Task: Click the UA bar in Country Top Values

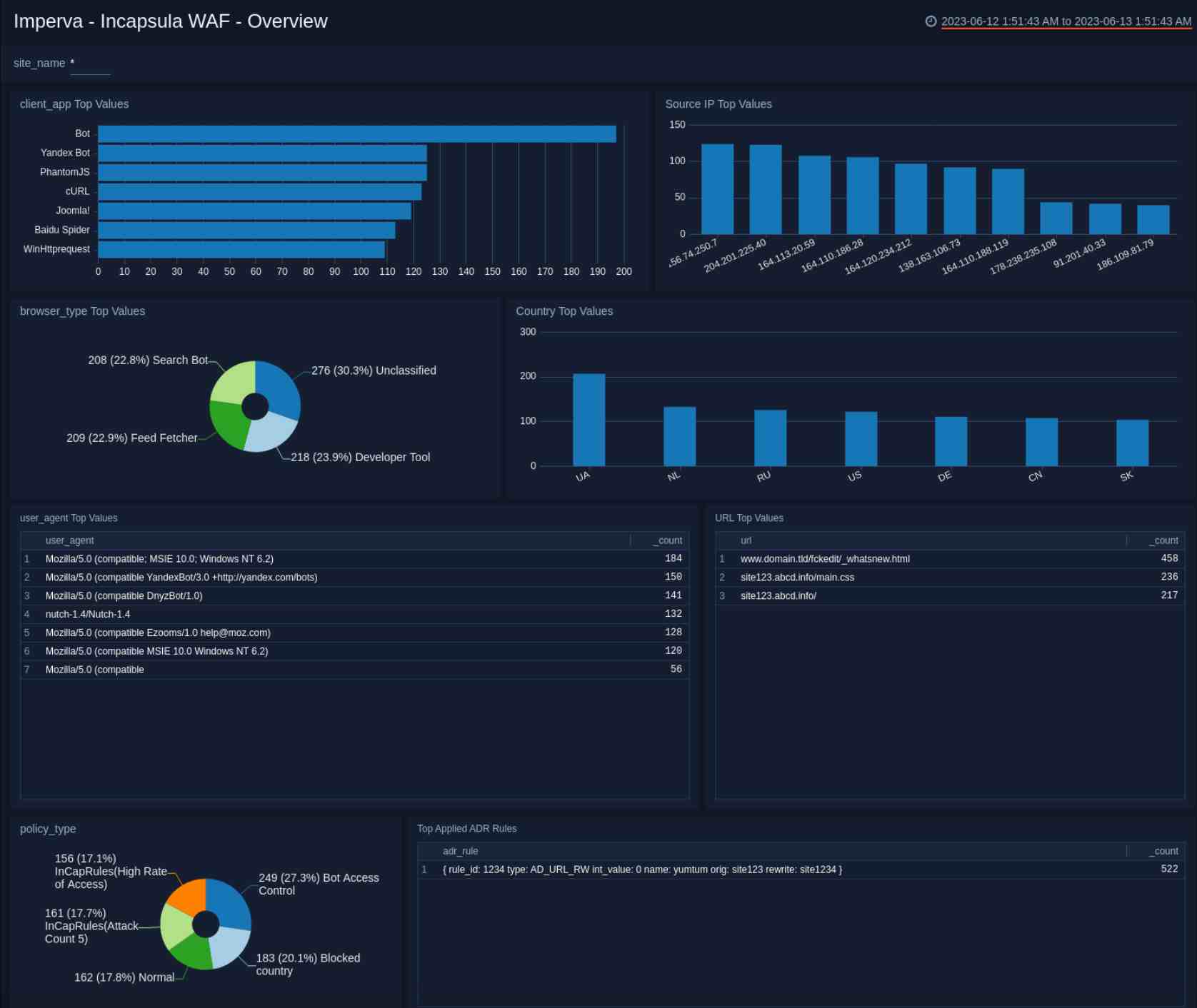Action: [x=588, y=418]
